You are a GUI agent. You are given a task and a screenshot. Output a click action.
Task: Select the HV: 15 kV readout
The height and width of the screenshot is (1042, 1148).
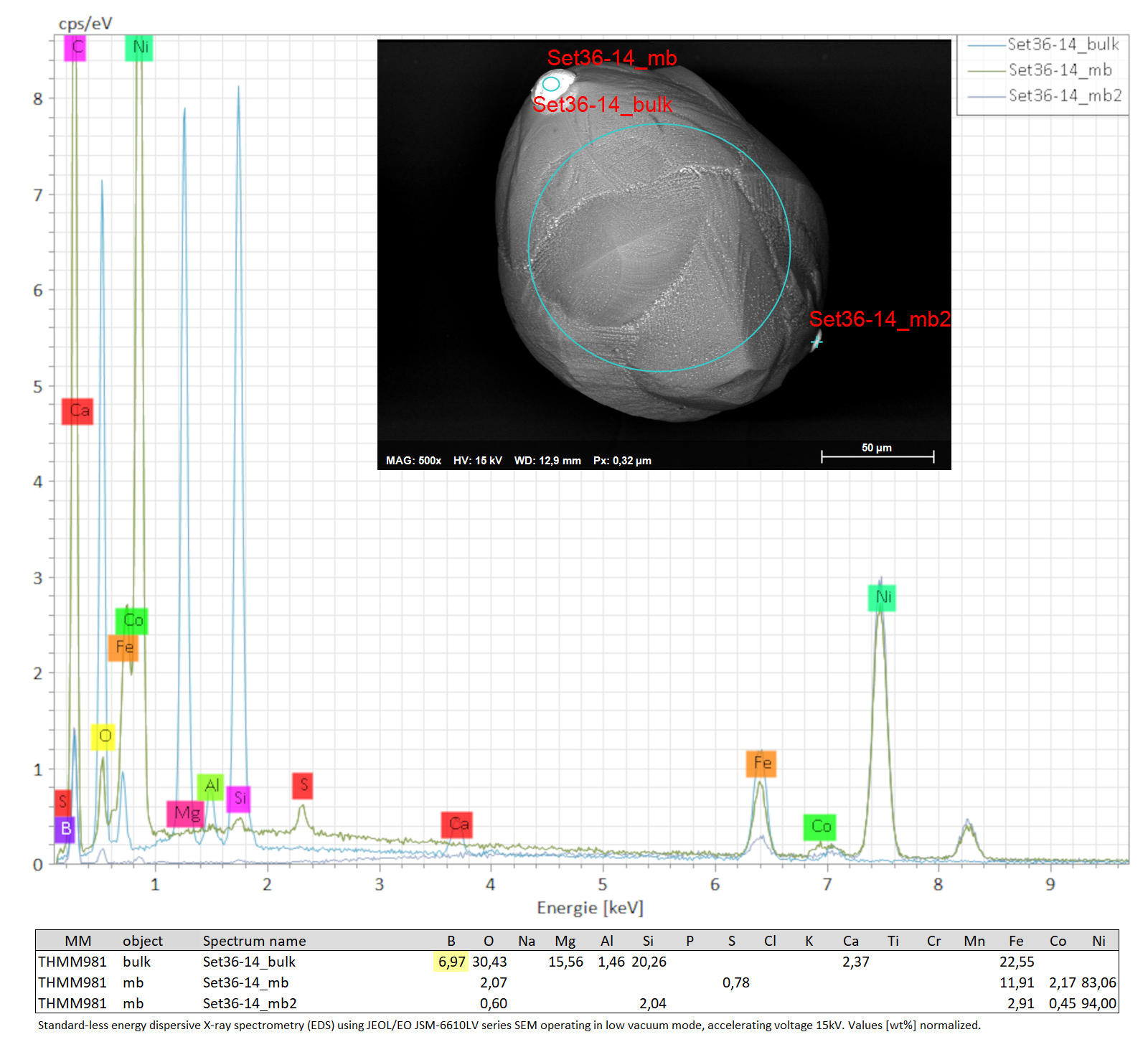coord(478,461)
